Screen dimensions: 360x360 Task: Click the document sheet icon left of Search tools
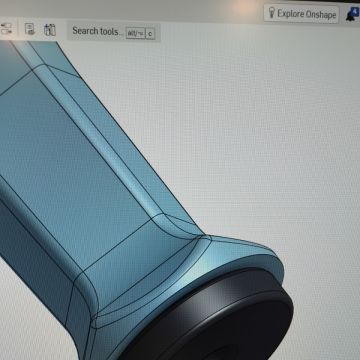(30, 29)
